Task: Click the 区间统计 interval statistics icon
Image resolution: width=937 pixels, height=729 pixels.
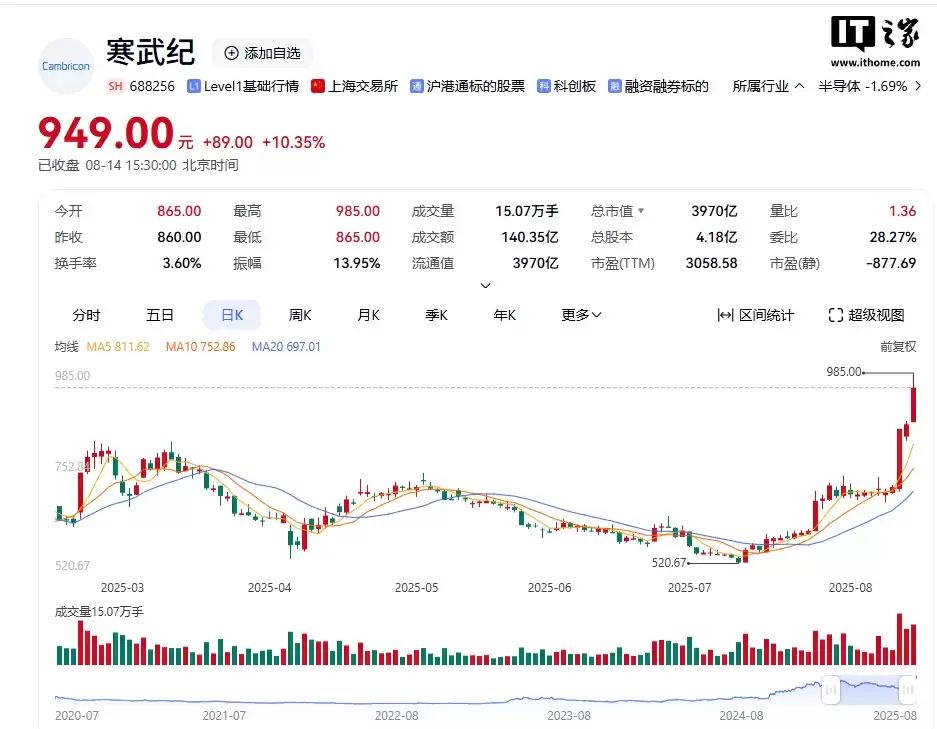Action: click(725, 314)
